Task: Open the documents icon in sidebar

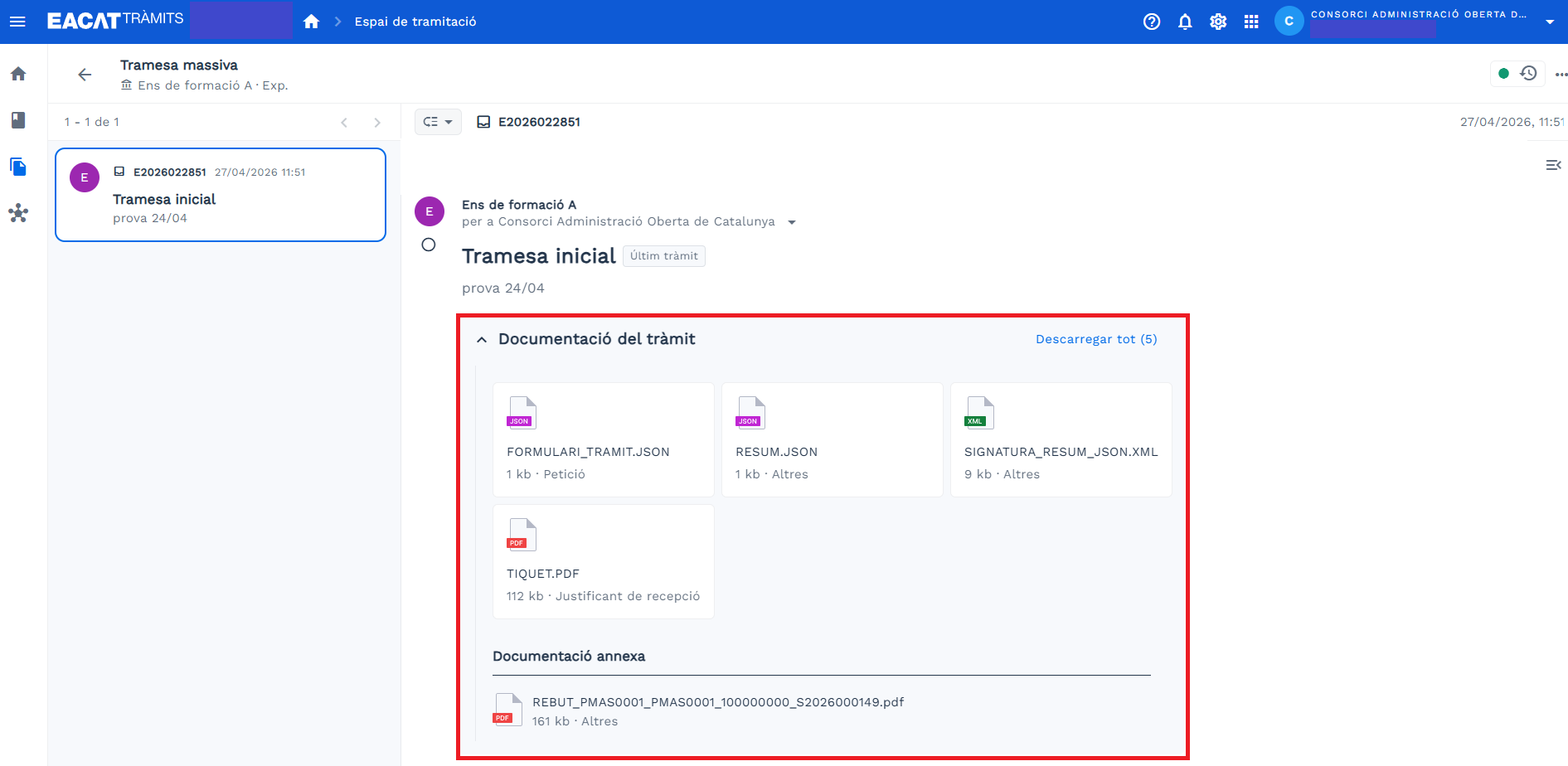Action: coord(18,167)
